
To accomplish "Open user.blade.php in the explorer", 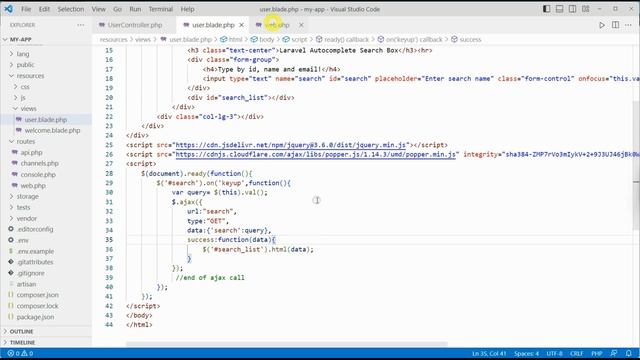I will click(x=46, y=120).
